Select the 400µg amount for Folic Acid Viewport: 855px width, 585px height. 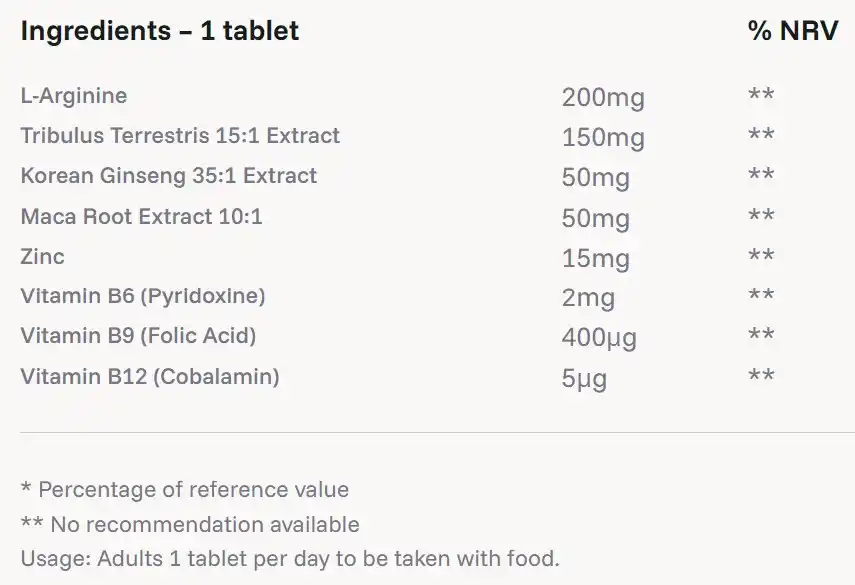click(600, 339)
